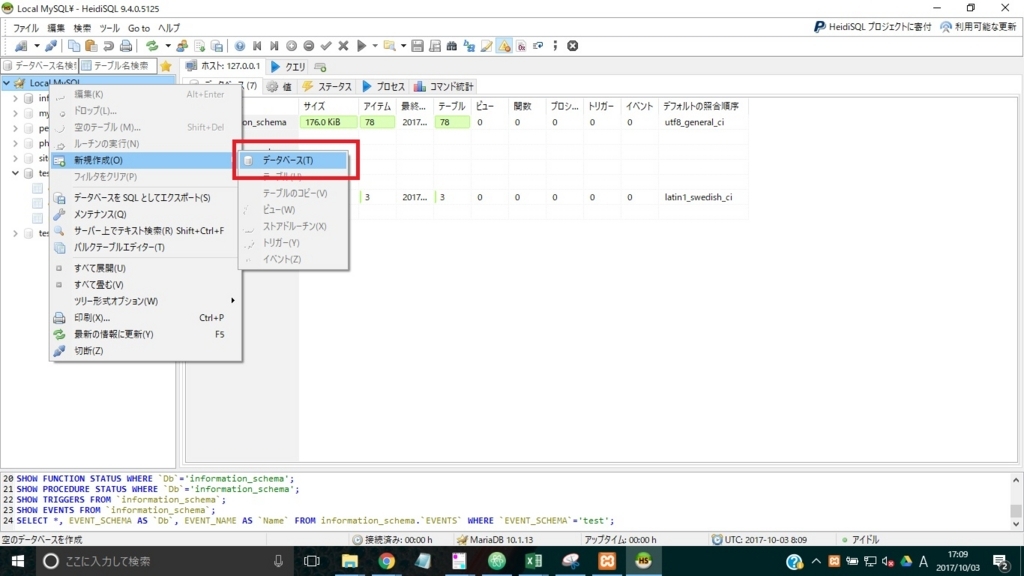Toggle the warning triangle toolbar button
The image size is (1024, 576).
(504, 46)
